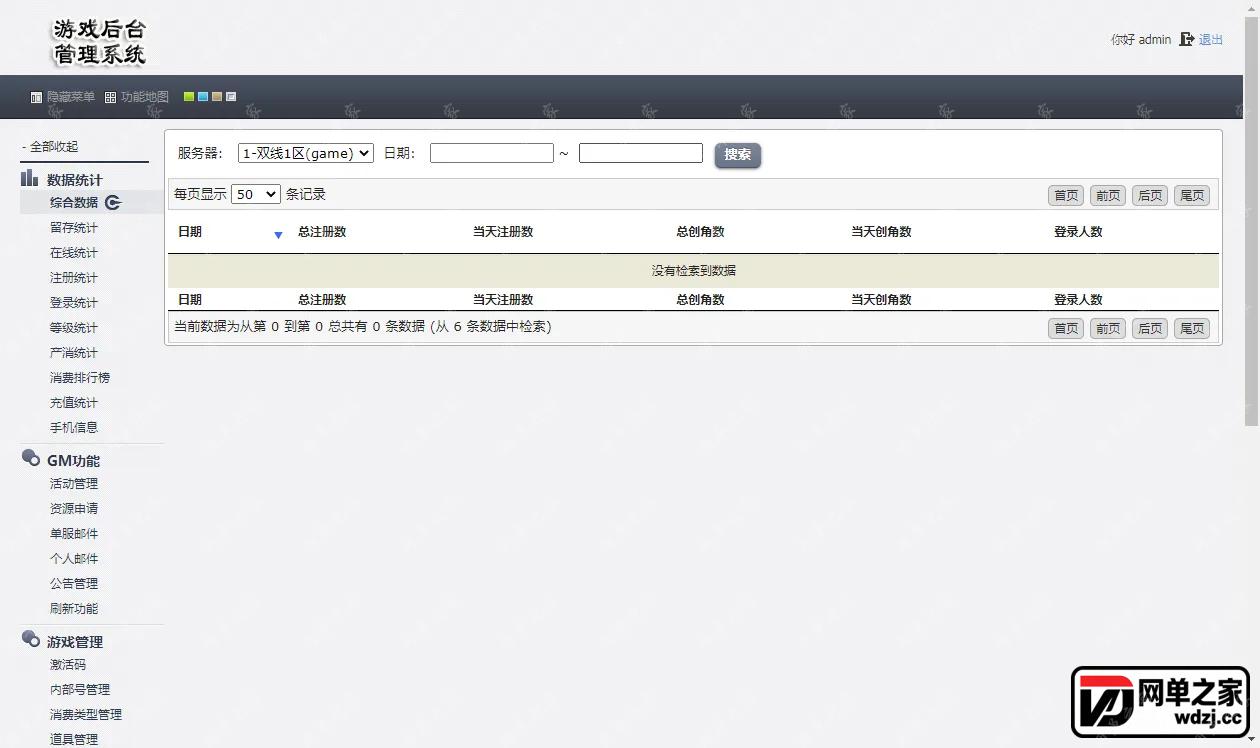This screenshot has height=748, width=1260.
Task: Click the circular marker beside 综合数据
Action: [113, 203]
